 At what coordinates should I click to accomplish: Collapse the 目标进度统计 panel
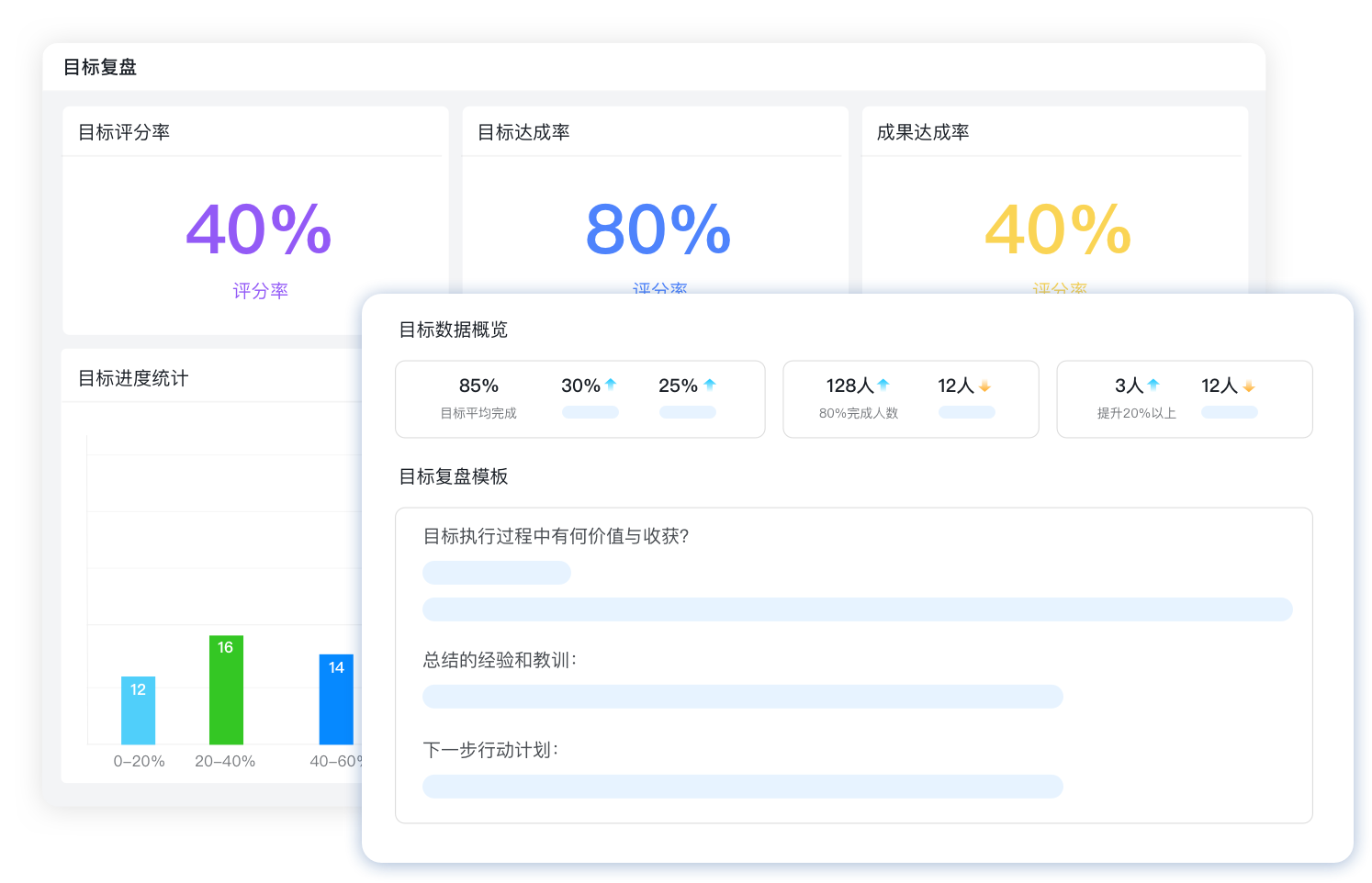(x=133, y=376)
